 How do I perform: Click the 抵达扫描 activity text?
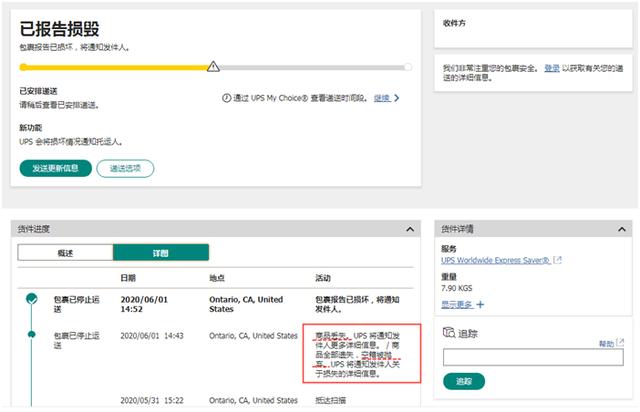tap(330, 400)
